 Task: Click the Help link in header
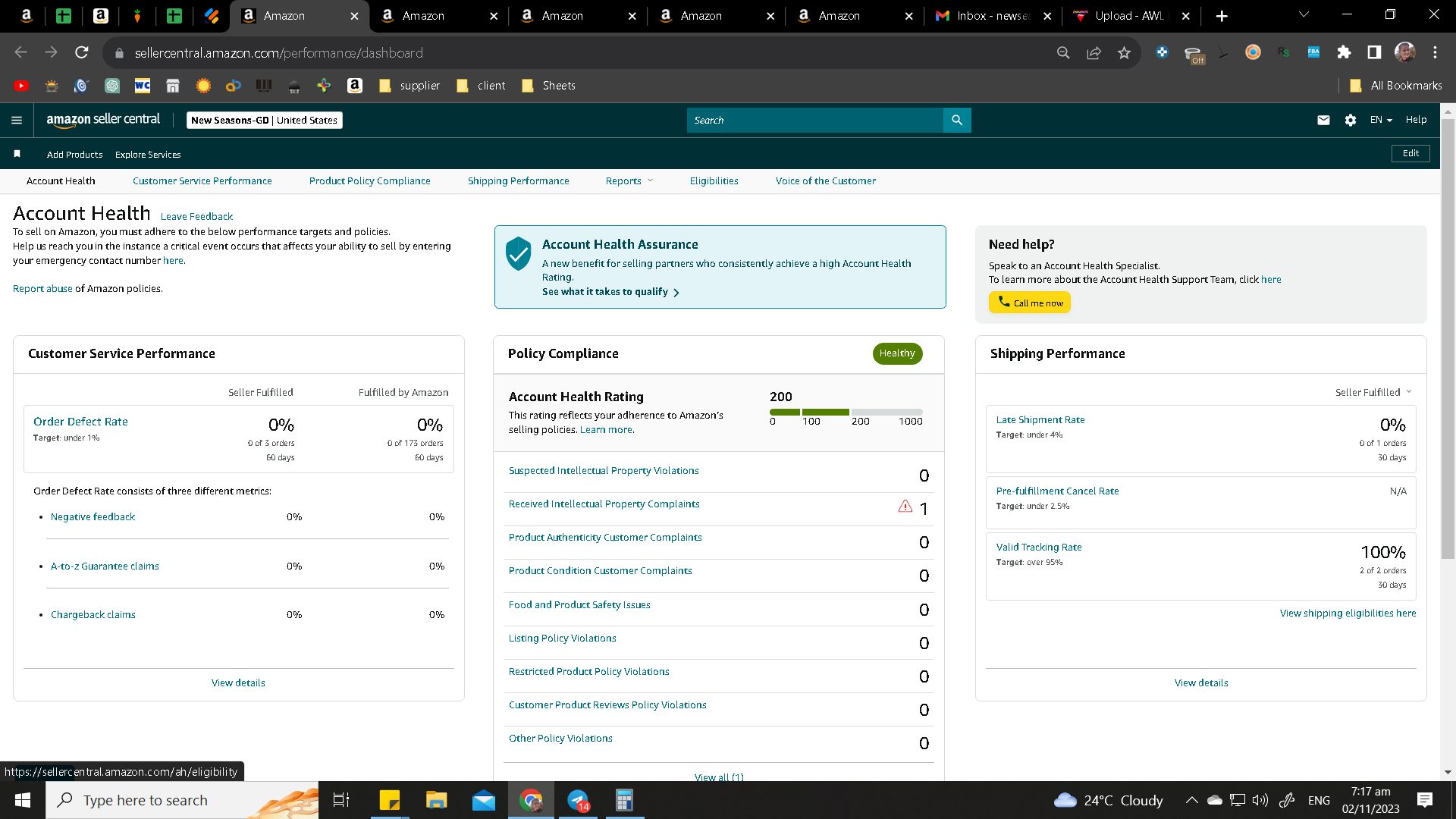point(1416,120)
